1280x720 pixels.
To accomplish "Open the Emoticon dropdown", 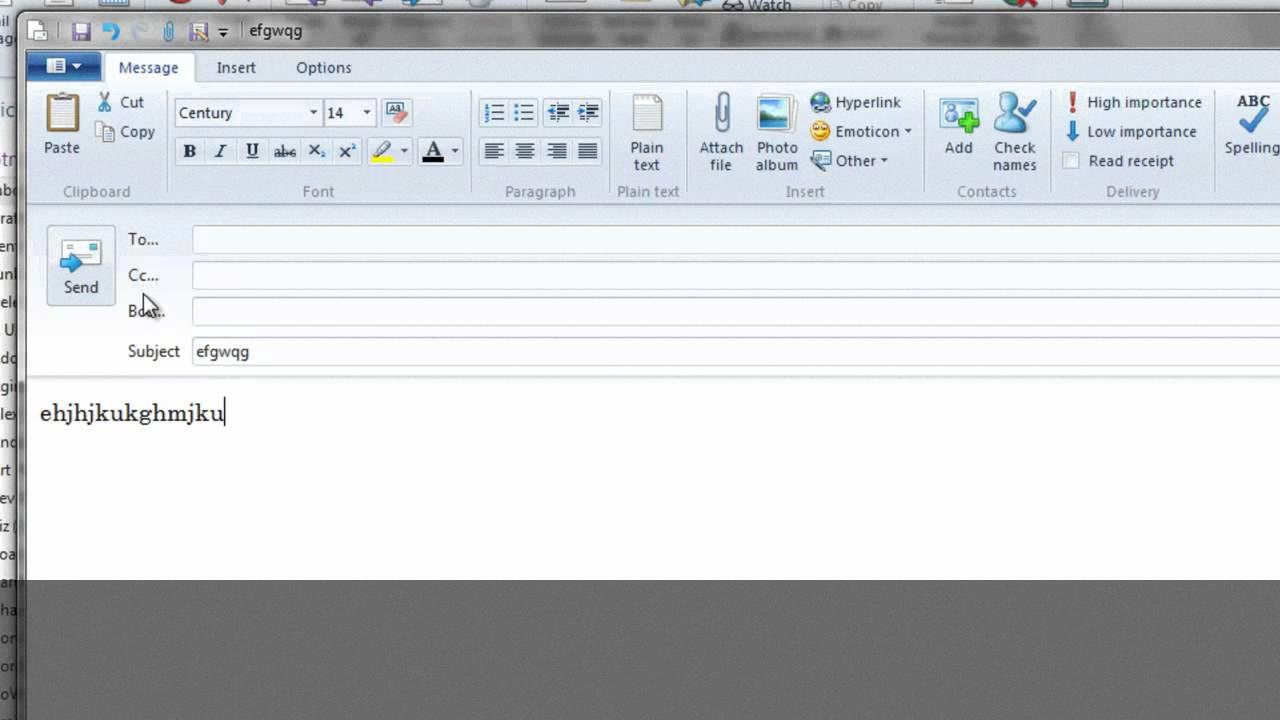I will point(861,131).
